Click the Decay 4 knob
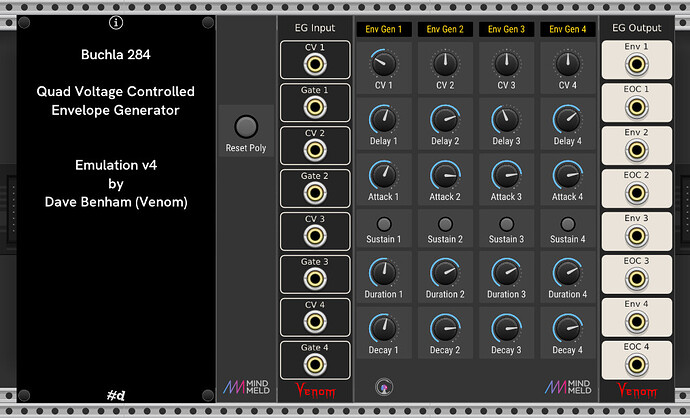Image resolution: width=690 pixels, height=418 pixels. point(568,328)
